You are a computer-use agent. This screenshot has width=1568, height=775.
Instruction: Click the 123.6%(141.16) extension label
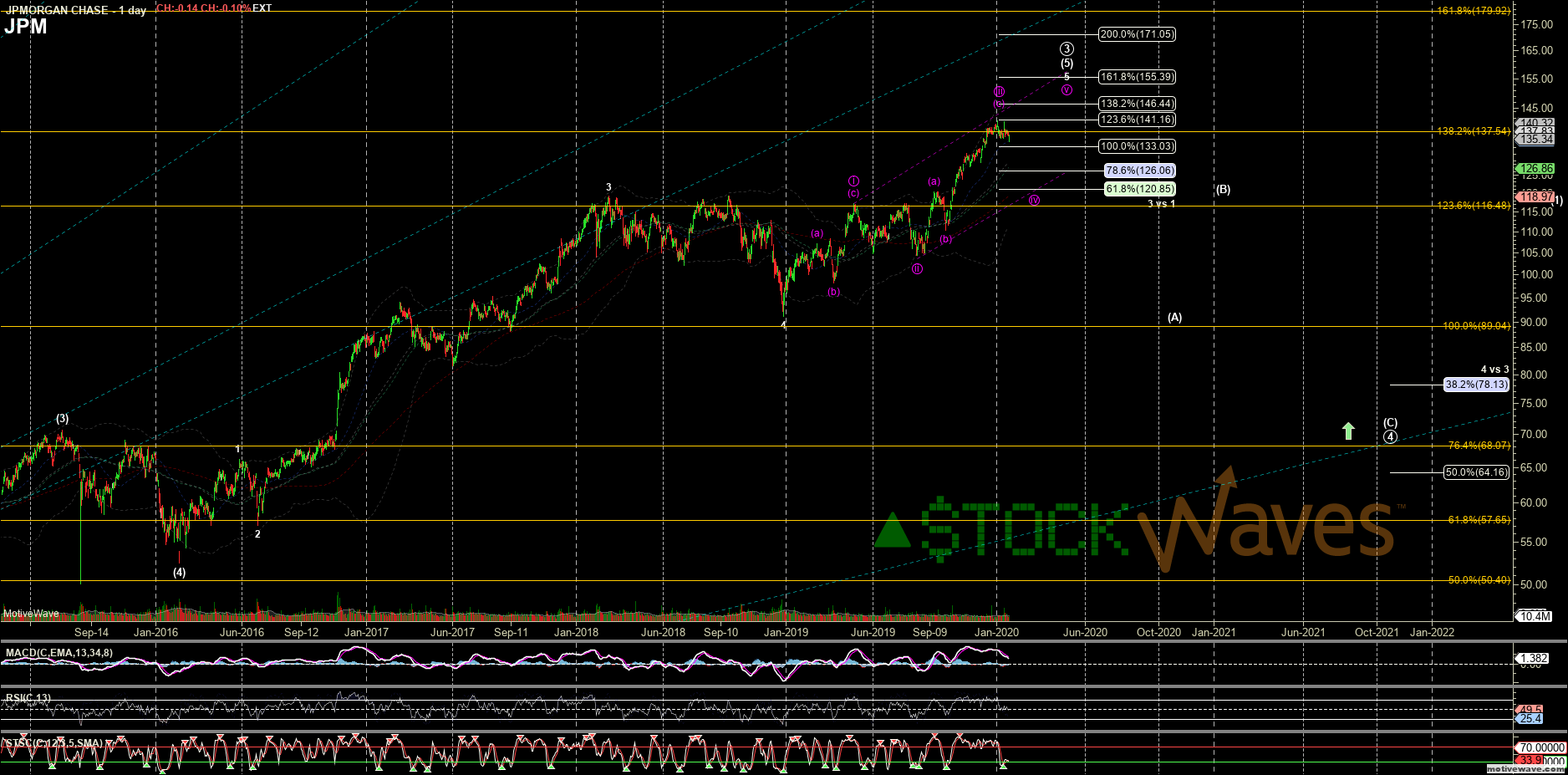(x=1137, y=120)
